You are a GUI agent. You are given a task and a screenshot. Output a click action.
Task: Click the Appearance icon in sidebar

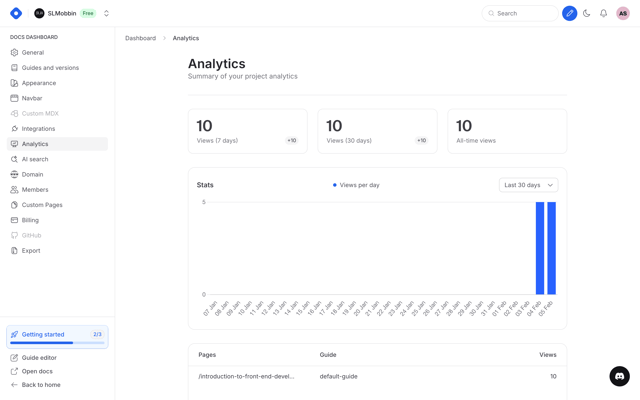tap(14, 83)
